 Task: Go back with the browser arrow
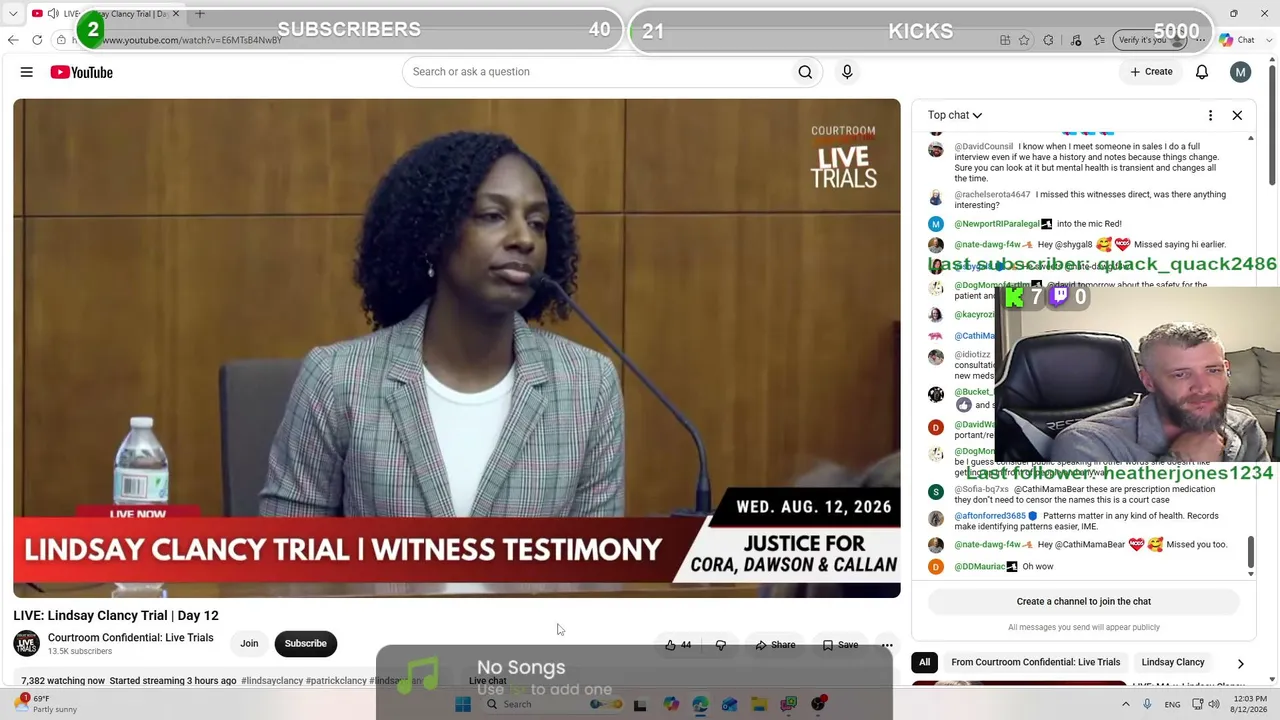point(13,40)
